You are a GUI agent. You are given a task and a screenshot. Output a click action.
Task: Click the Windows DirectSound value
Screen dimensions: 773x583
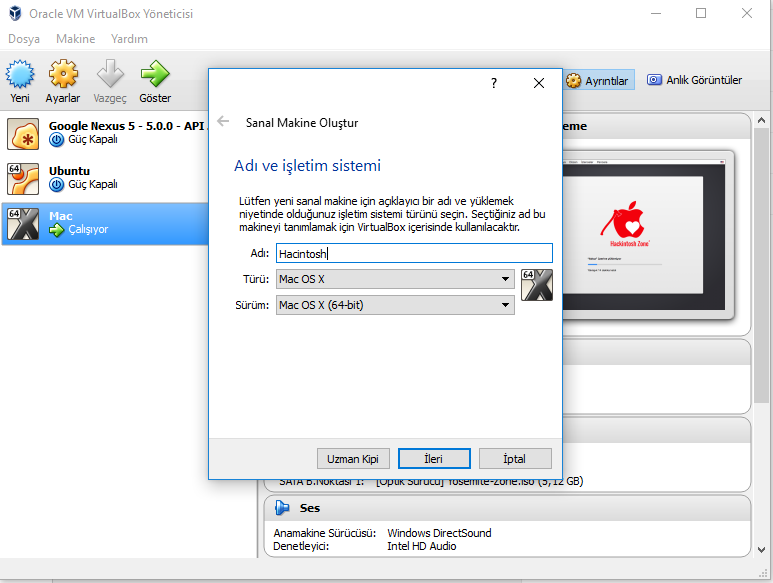tap(439, 533)
